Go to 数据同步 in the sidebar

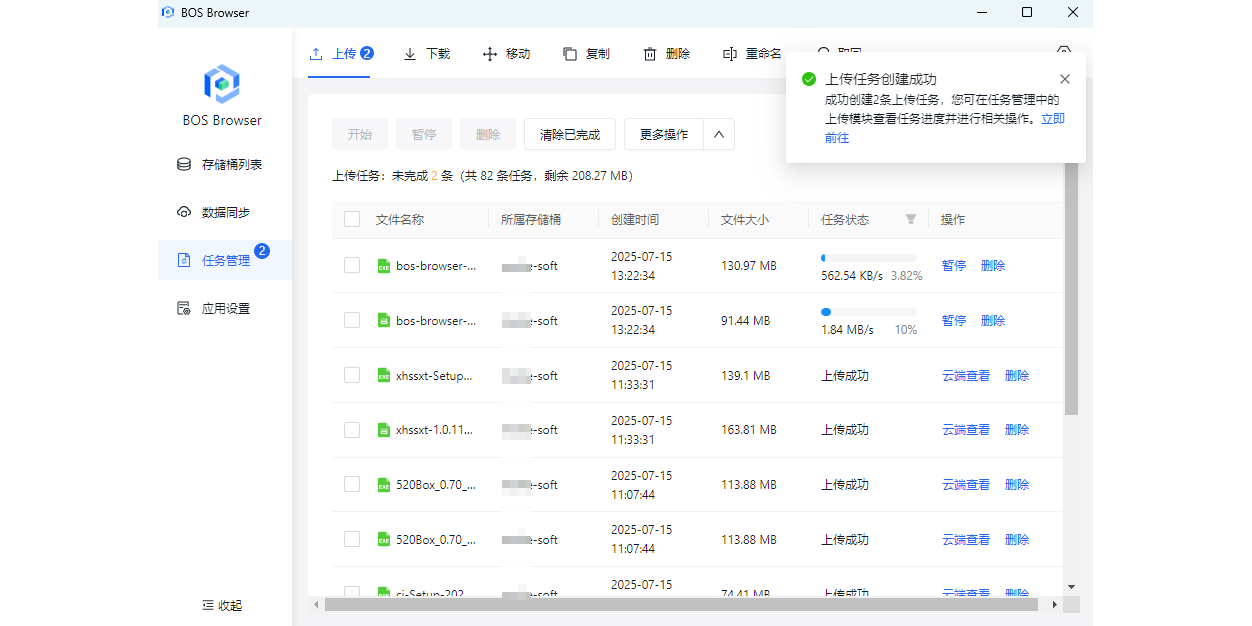tap(225, 212)
